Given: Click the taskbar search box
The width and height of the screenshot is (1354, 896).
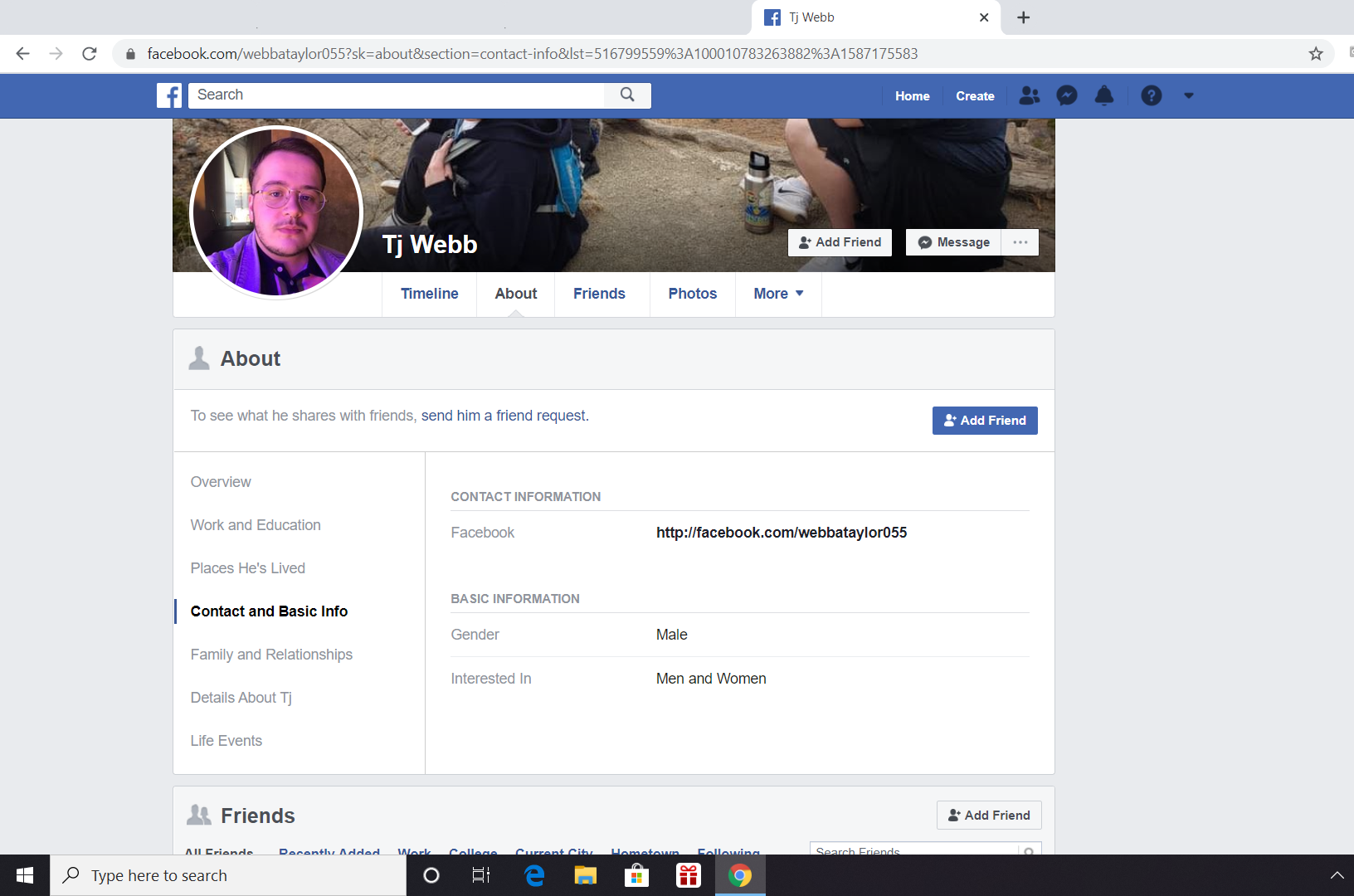Looking at the screenshot, I should tap(228, 875).
